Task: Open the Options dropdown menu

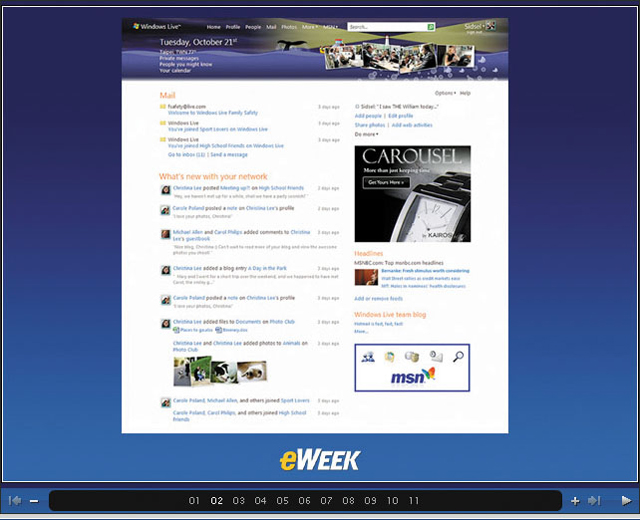Action: click(445, 92)
